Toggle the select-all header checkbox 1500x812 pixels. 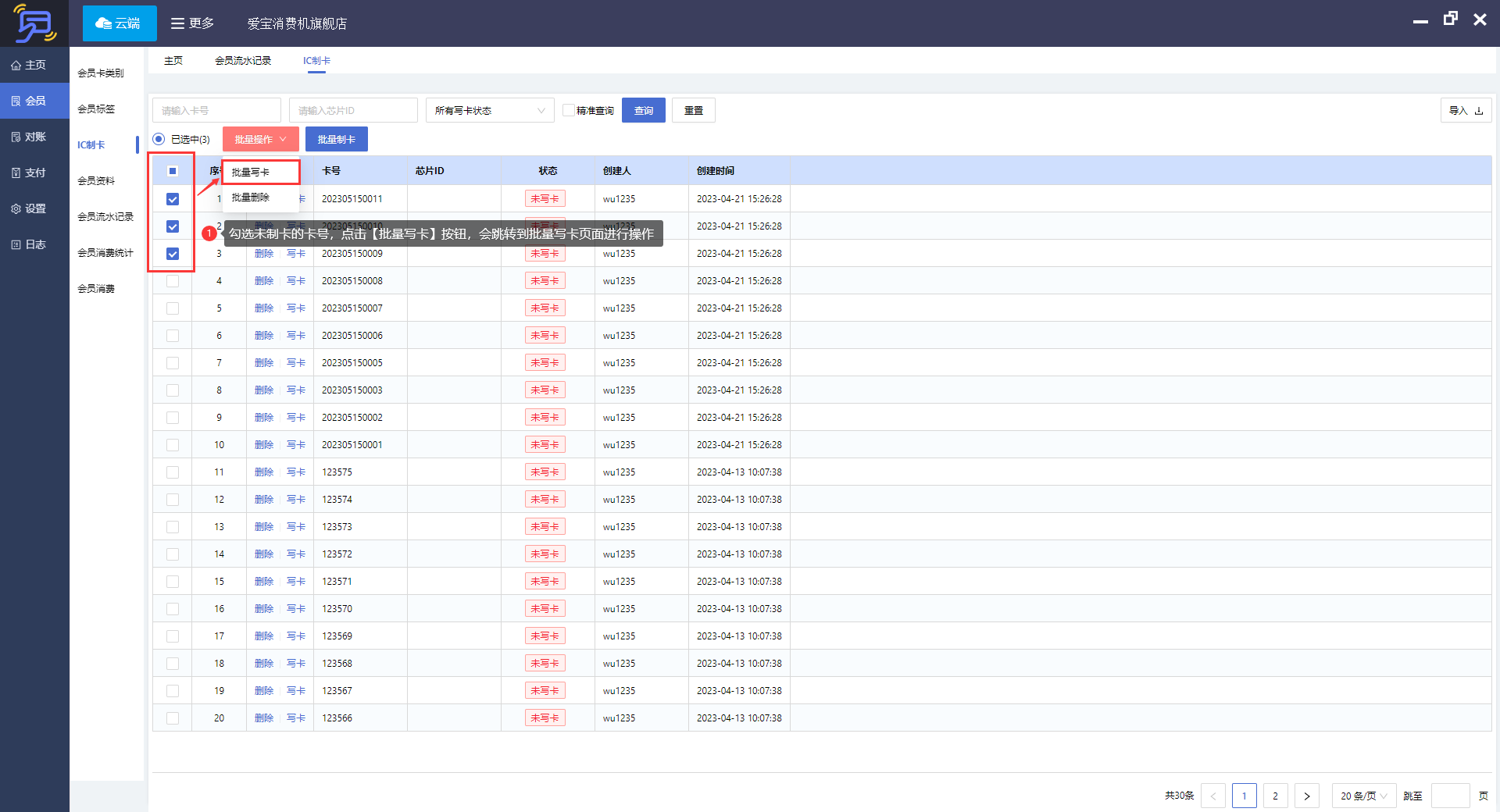173,171
